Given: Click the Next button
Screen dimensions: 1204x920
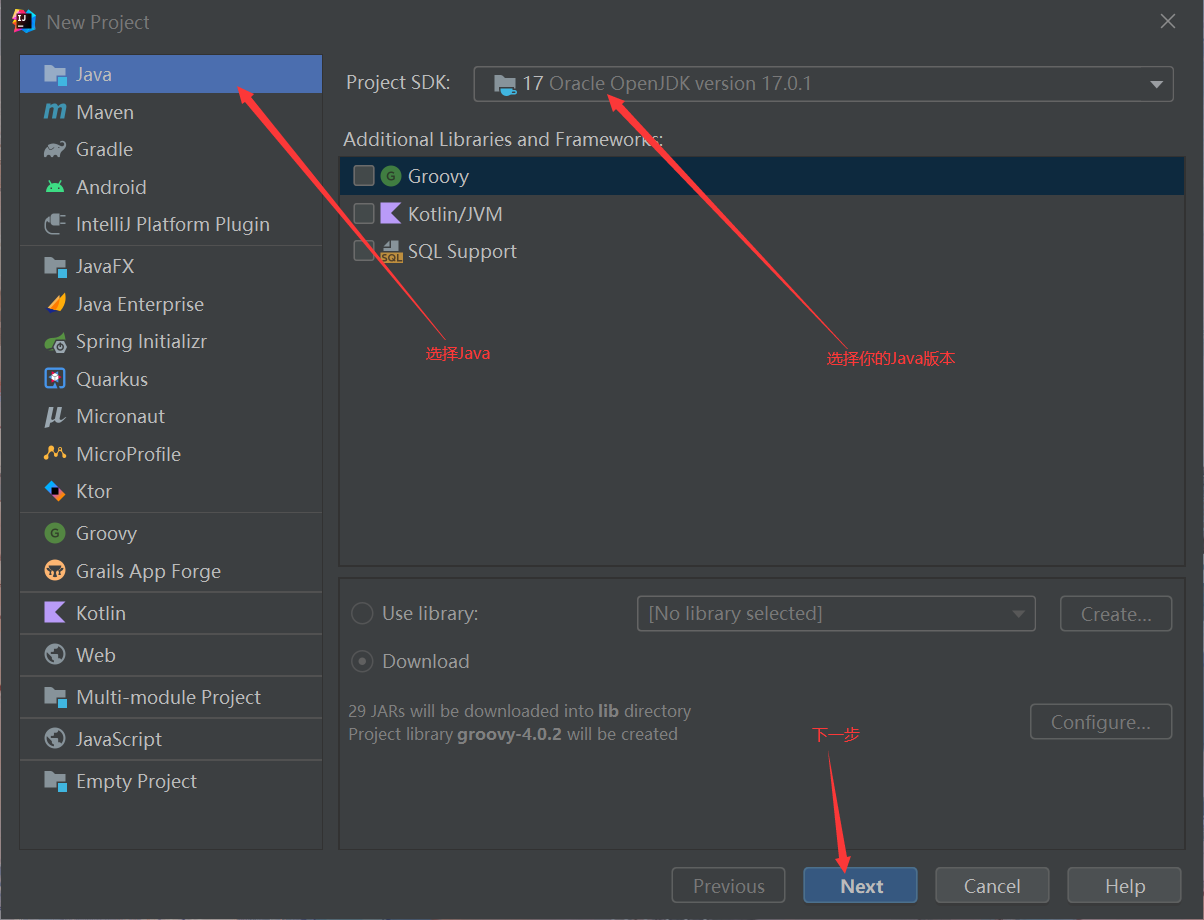Looking at the screenshot, I should (x=860, y=886).
